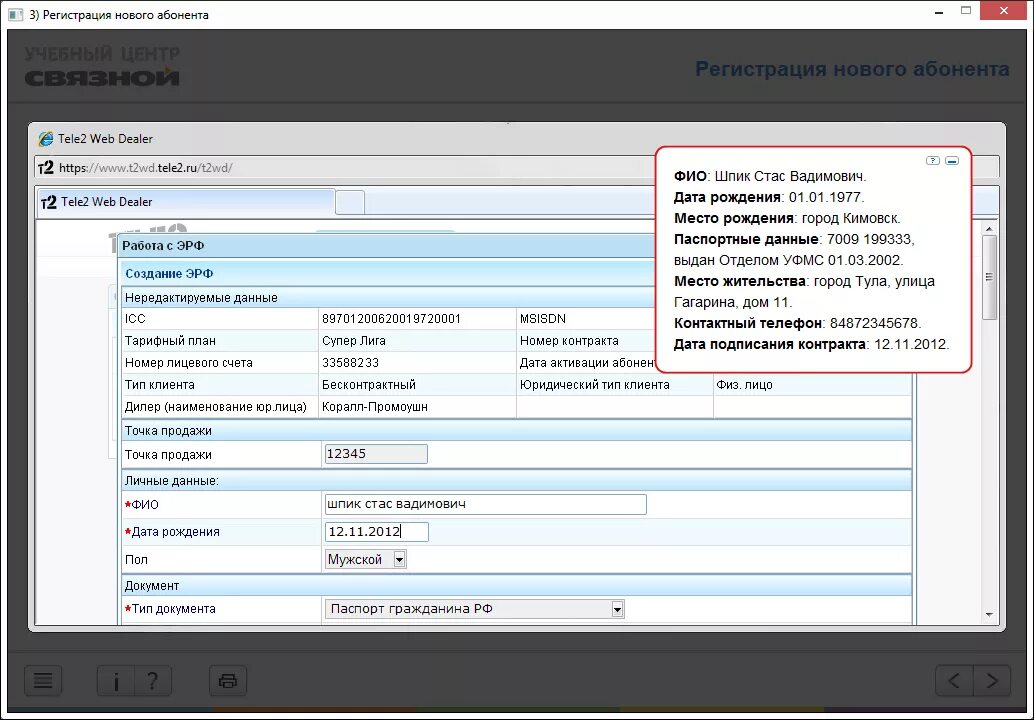Click the info 'i' button
Image resolution: width=1034 pixels, height=720 pixels.
[116, 680]
